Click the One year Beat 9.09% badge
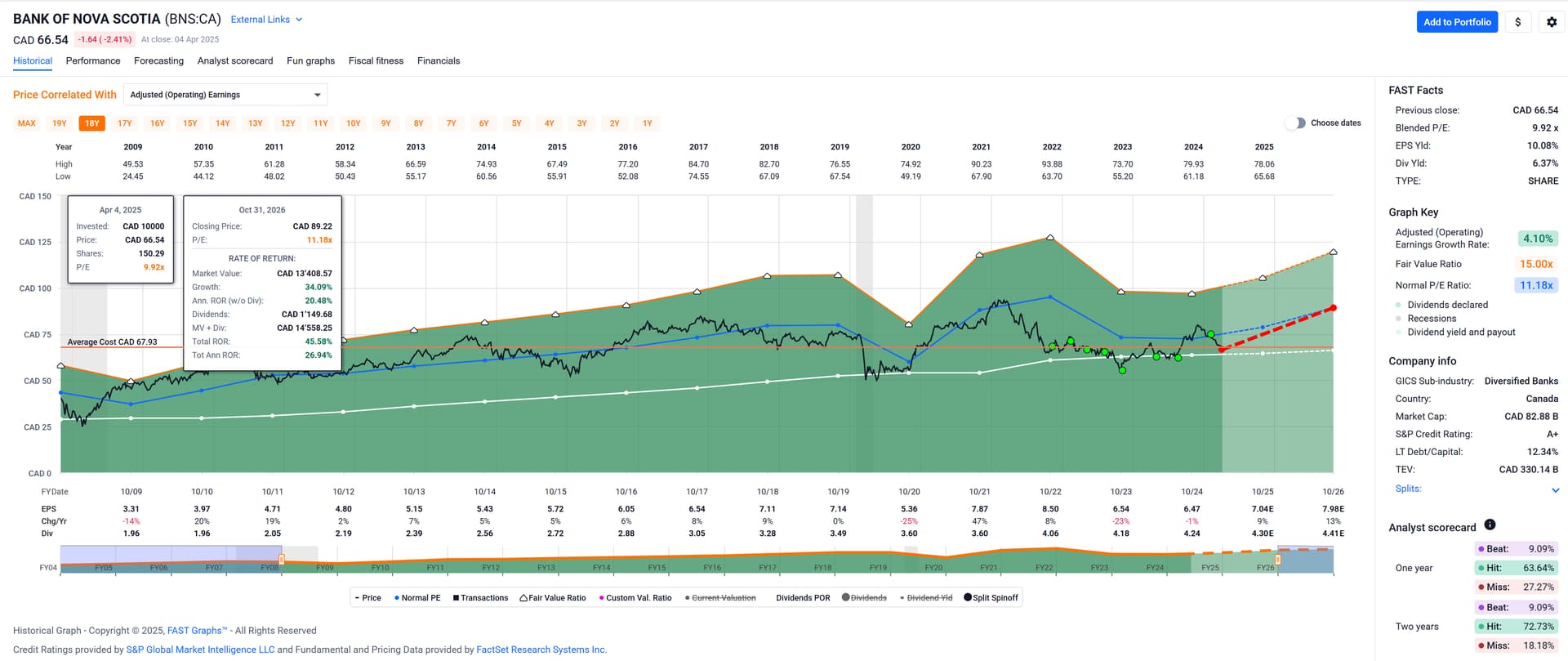 (1516, 549)
